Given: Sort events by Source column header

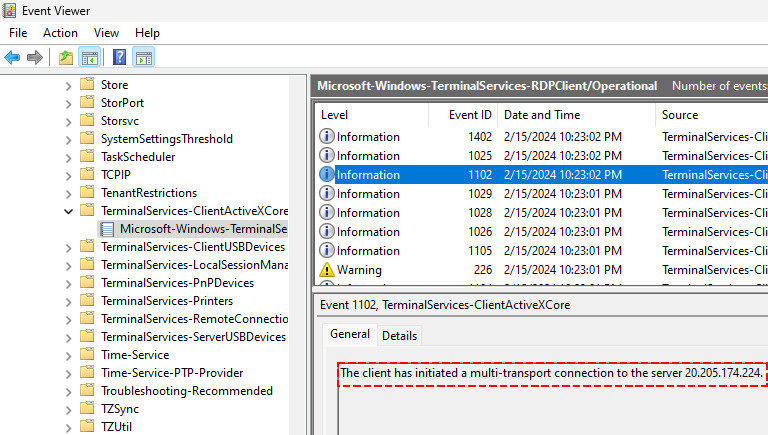Looking at the screenshot, I should (711, 115).
